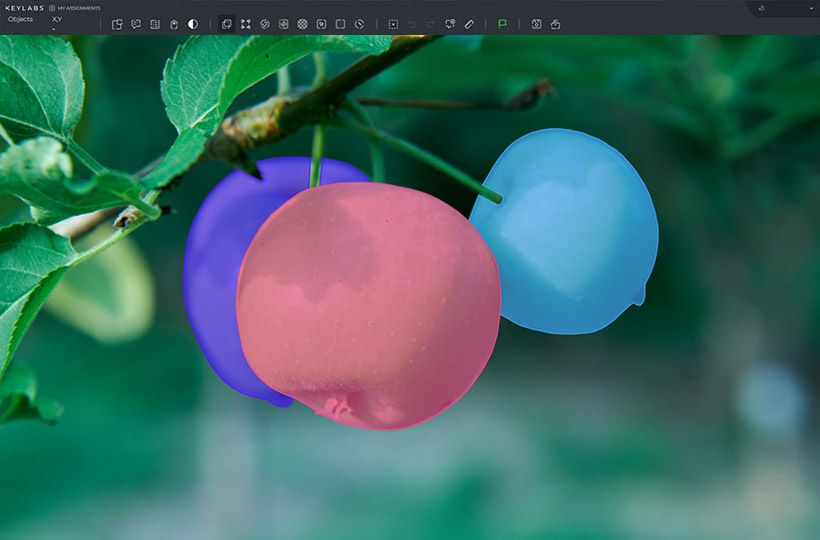Viewport: 820px width, 540px height.
Task: Click the comment speech bubble icon
Action: pos(136,24)
